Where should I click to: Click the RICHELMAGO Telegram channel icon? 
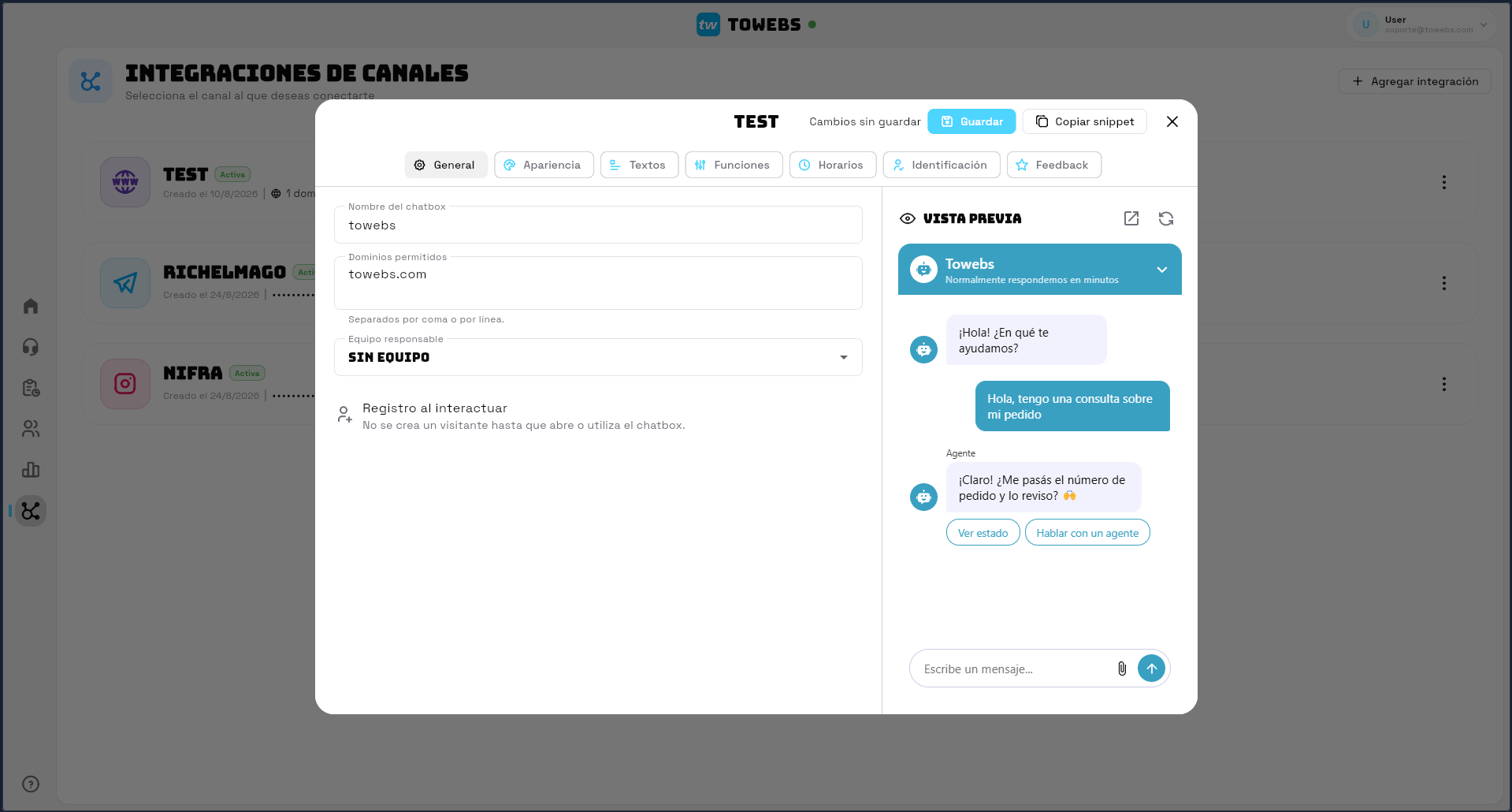(x=125, y=283)
